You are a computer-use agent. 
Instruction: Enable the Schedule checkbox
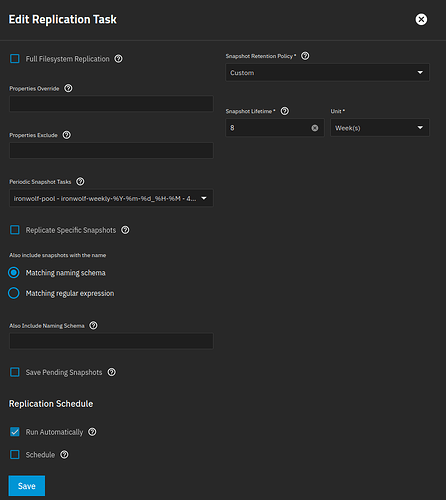15,455
